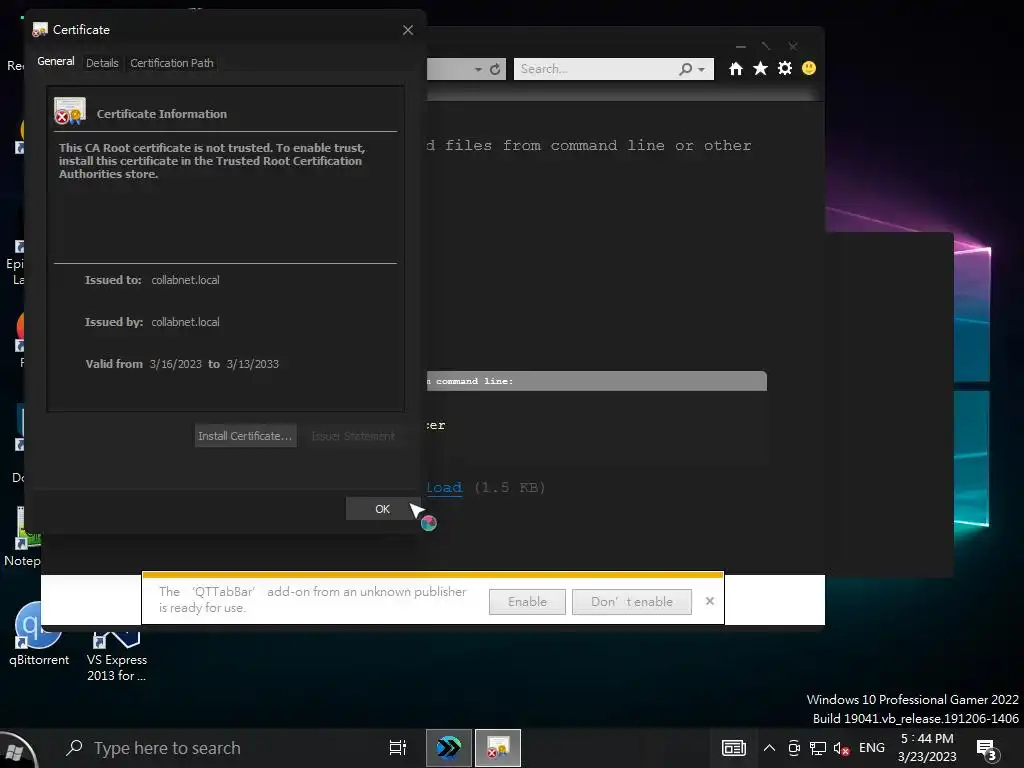
Task: Open browser Tools gear icon
Action: tap(784, 69)
